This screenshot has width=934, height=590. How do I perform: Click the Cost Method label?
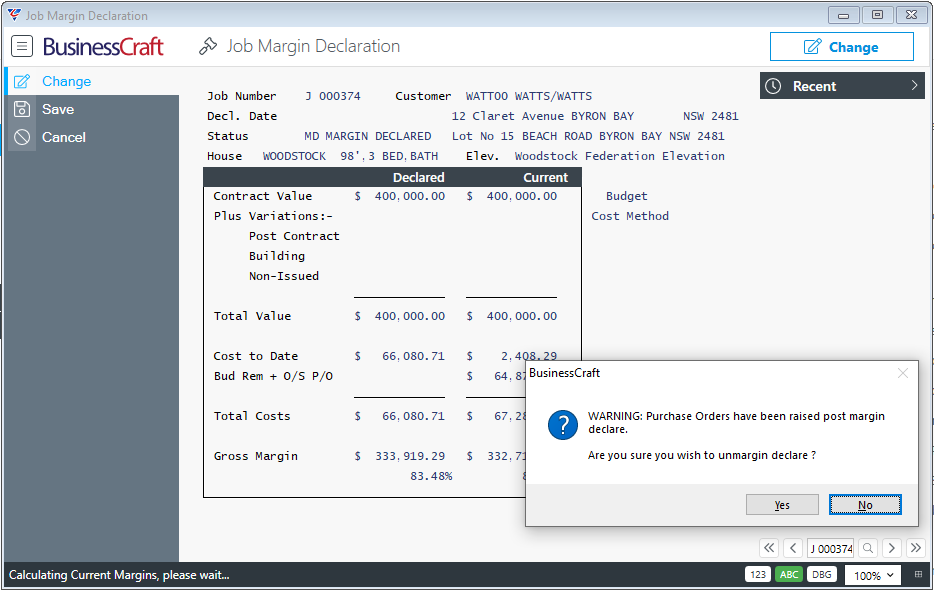pyautogui.click(x=630, y=216)
